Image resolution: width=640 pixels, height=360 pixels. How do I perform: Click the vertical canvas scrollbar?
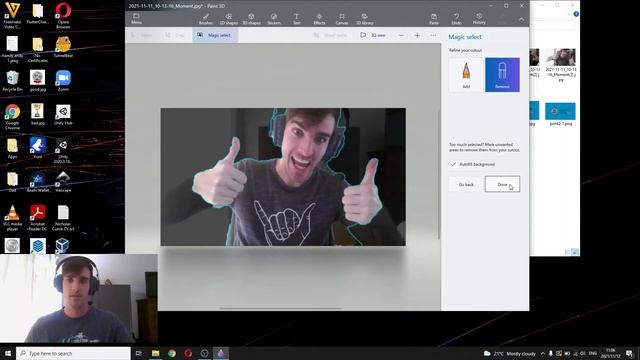pos(439,175)
